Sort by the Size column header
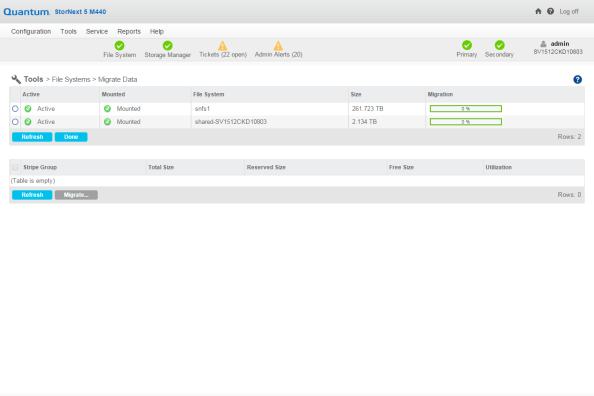Viewport: 594px width, 396px height. [356, 94]
